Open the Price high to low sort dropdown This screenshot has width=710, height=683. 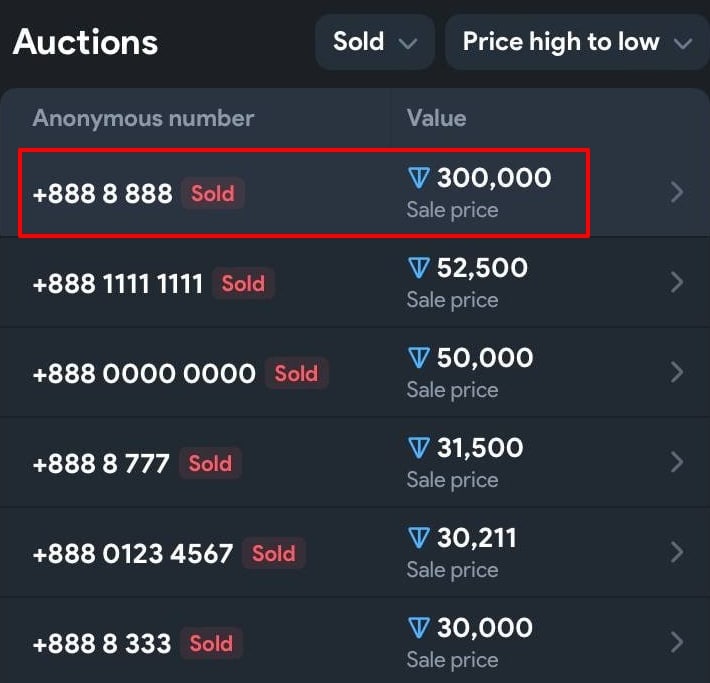[577, 42]
